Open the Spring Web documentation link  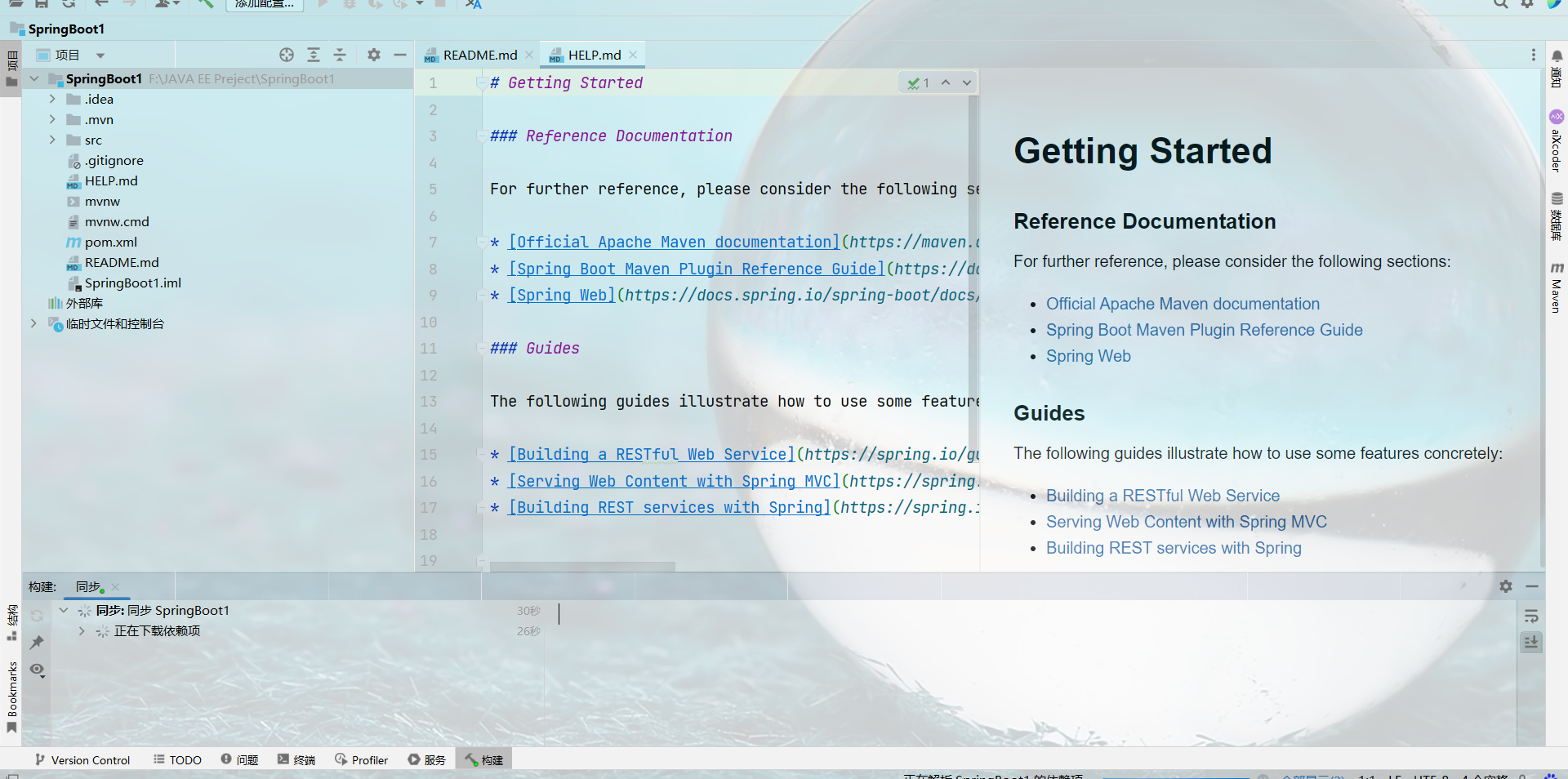click(1088, 356)
